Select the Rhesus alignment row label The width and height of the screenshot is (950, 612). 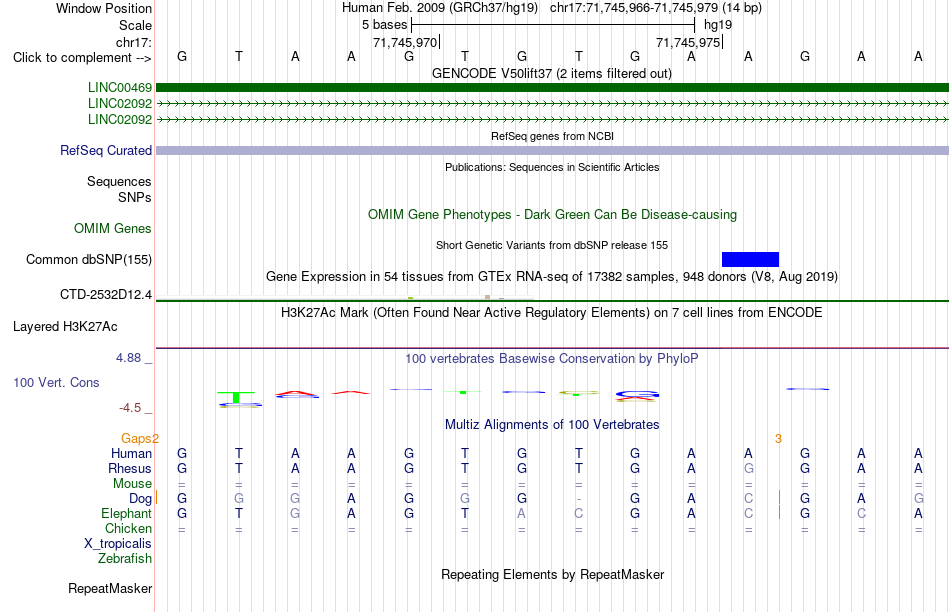tap(130, 468)
